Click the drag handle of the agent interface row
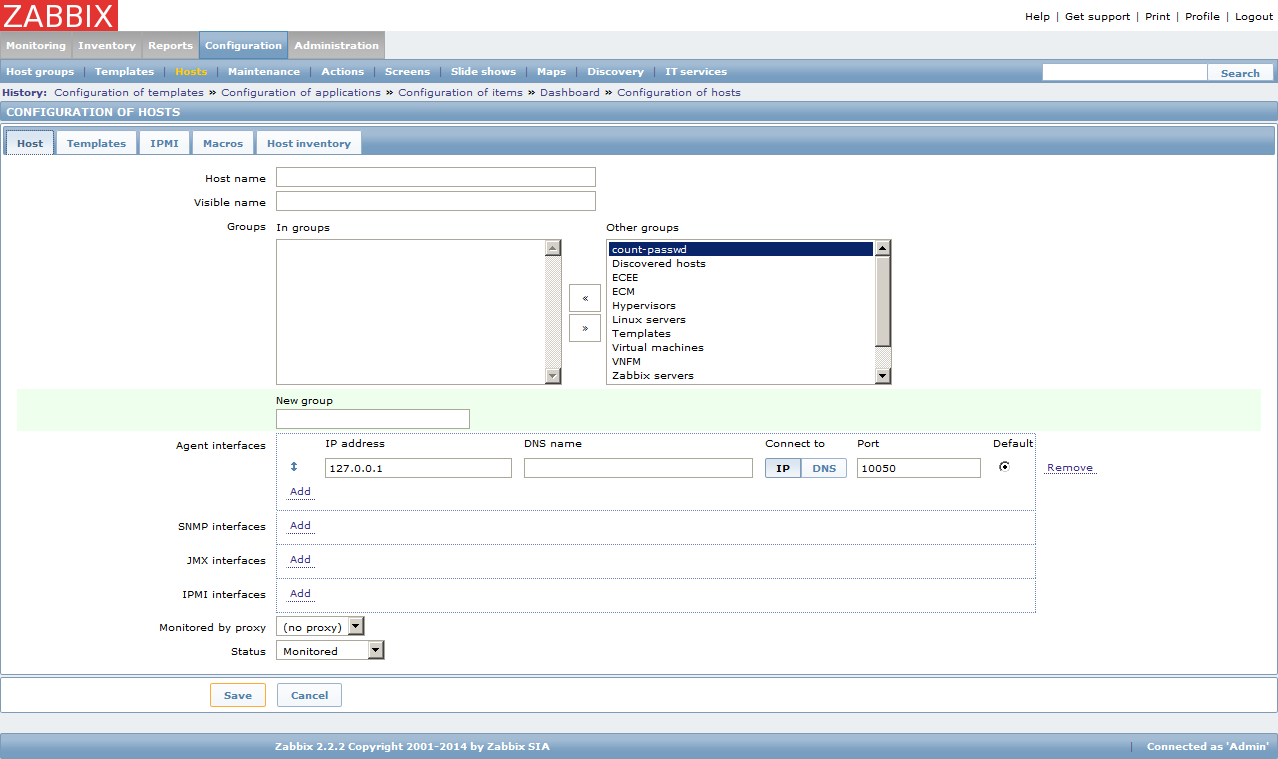This screenshot has width=1278, height=759. (294, 467)
